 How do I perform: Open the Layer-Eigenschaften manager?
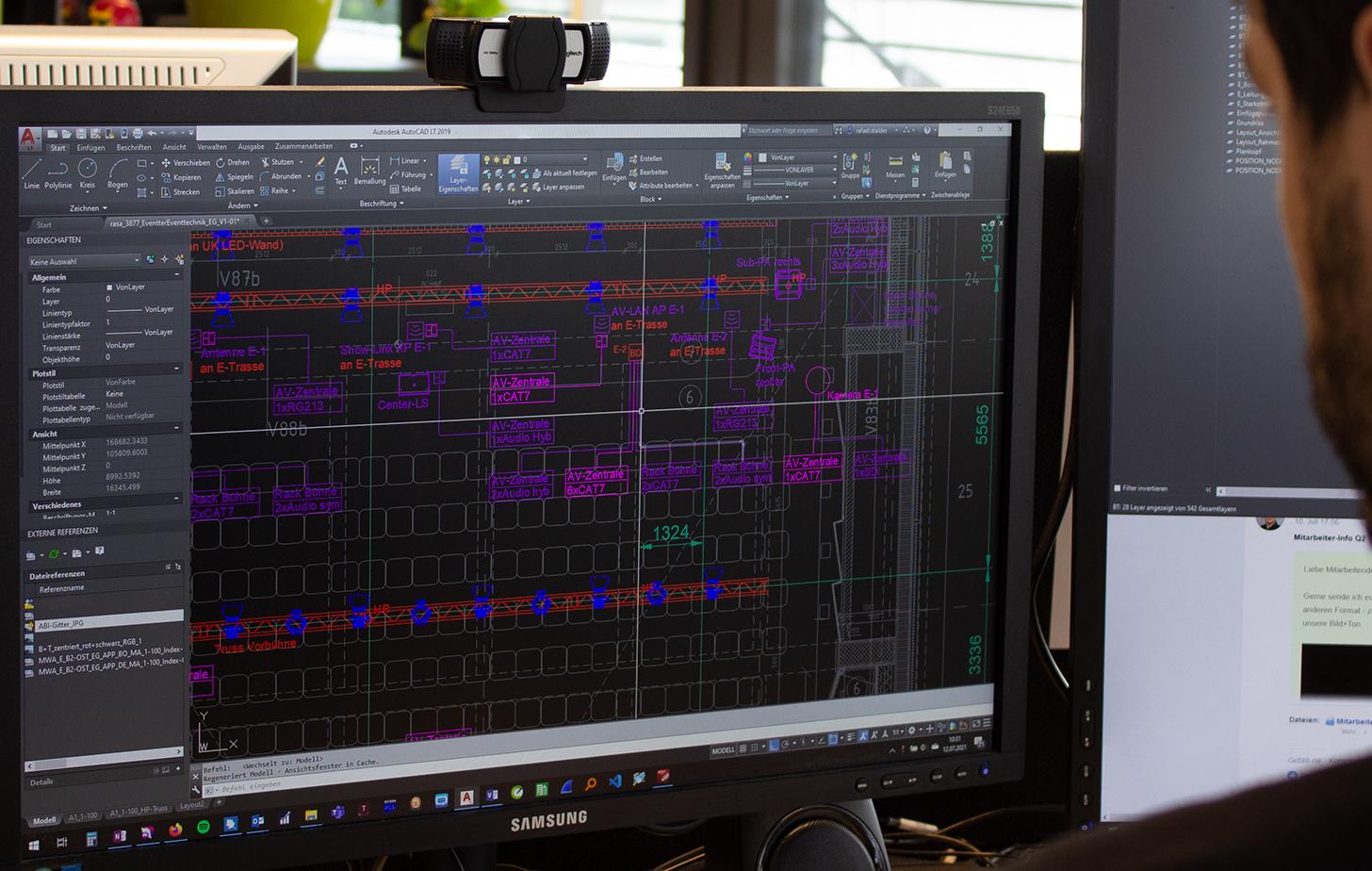tap(458, 173)
